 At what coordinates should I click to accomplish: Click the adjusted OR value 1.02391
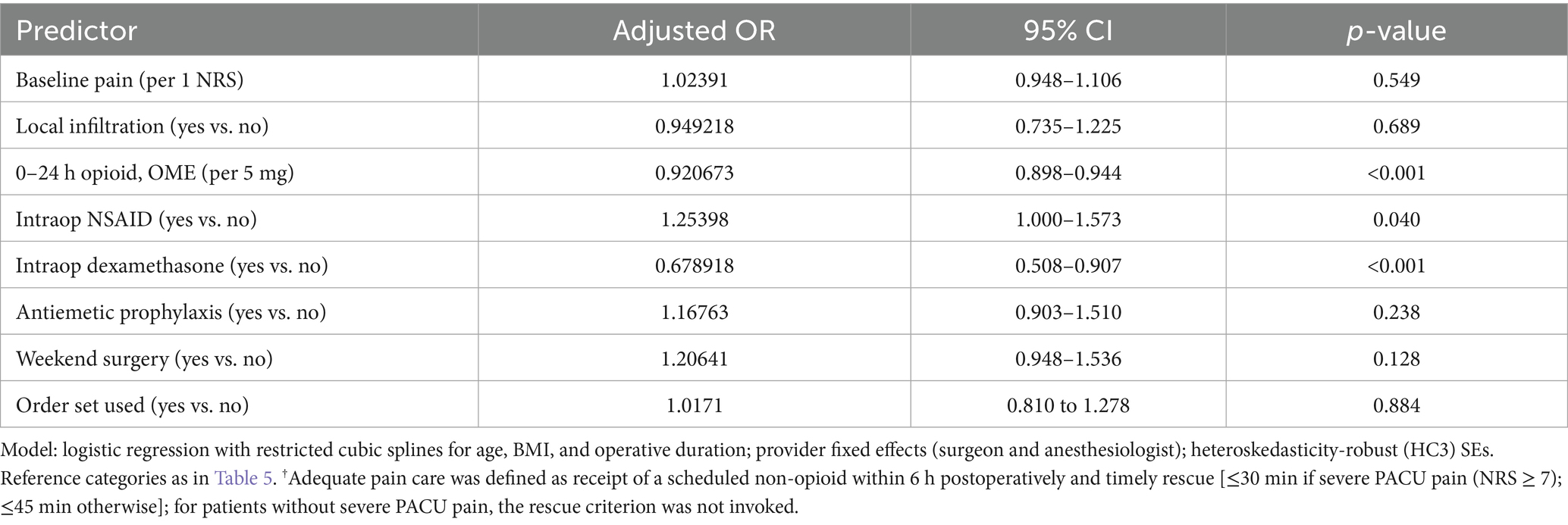click(x=694, y=80)
